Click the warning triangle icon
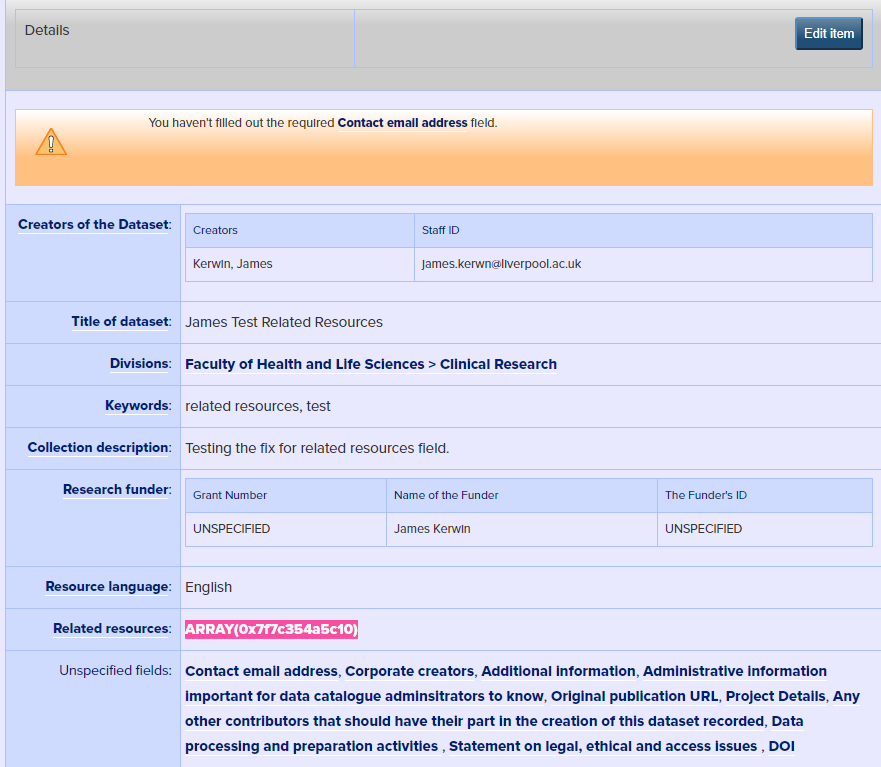The width and height of the screenshot is (881, 767). pyautogui.click(x=51, y=143)
